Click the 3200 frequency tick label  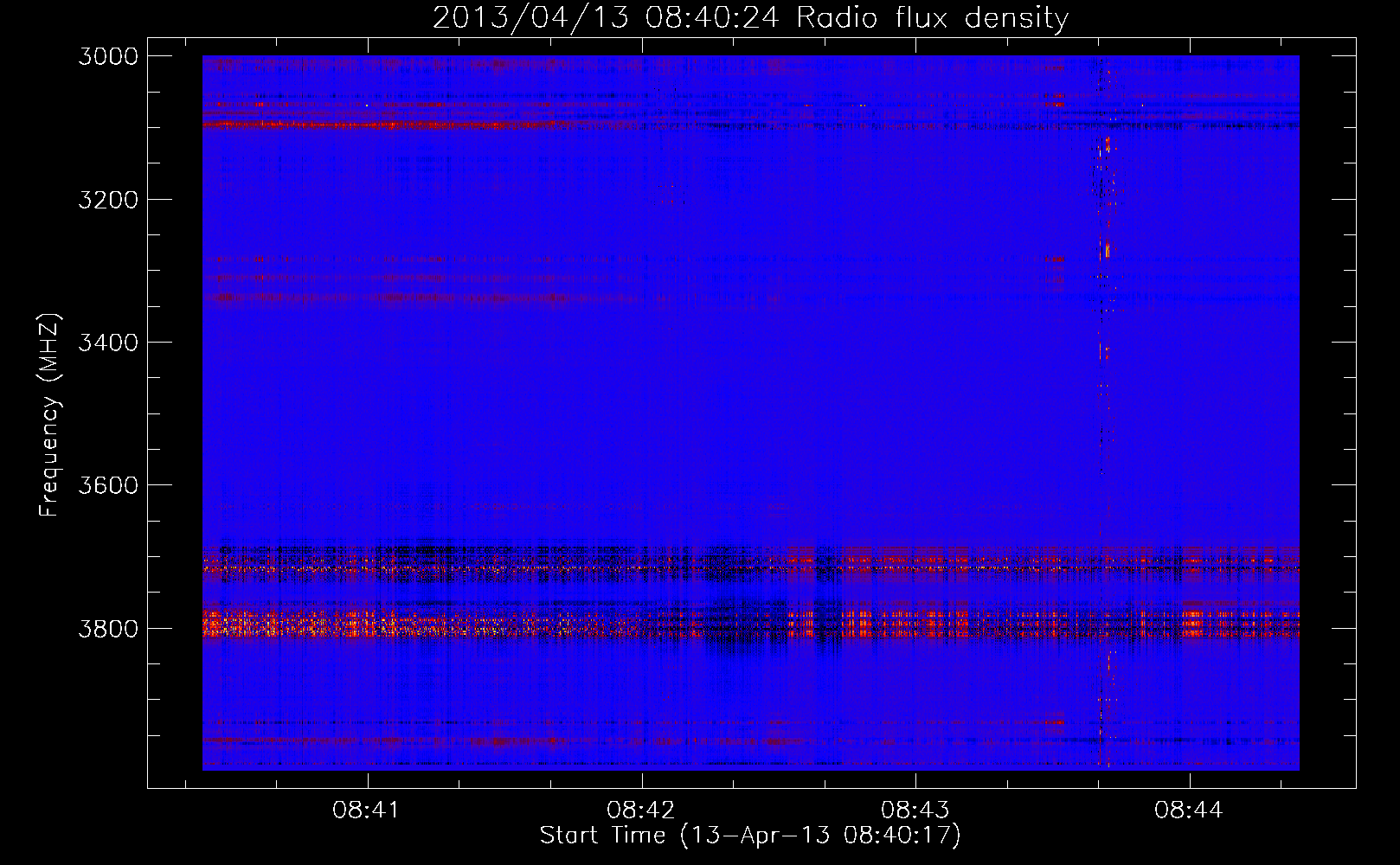[x=108, y=200]
